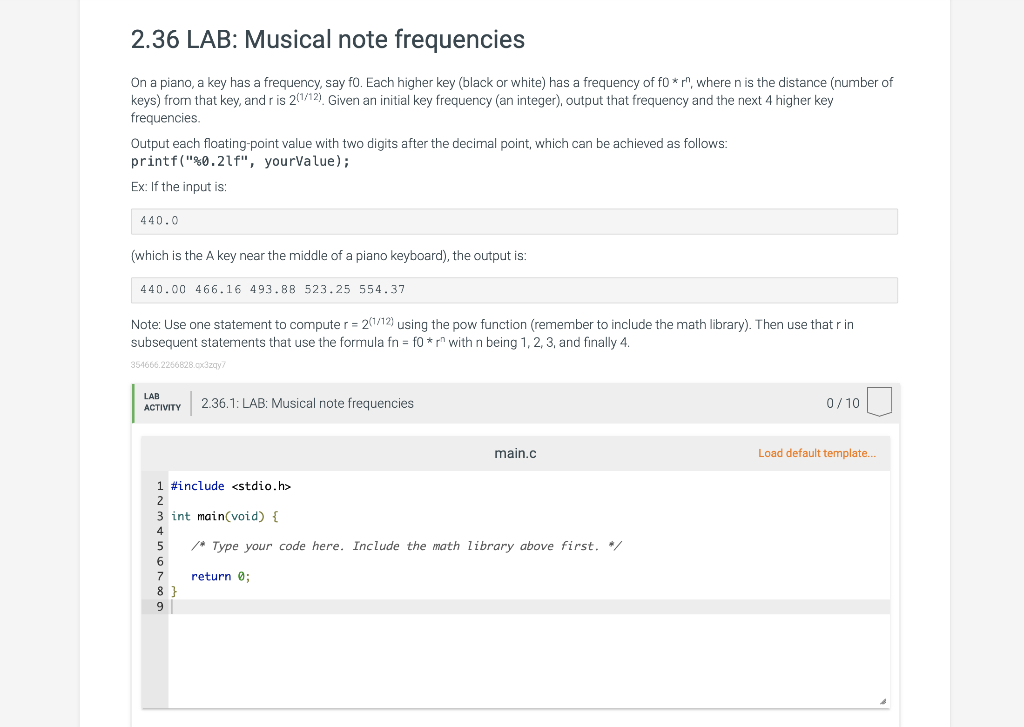Click the #include stdio.h line in editor

(x=230, y=486)
